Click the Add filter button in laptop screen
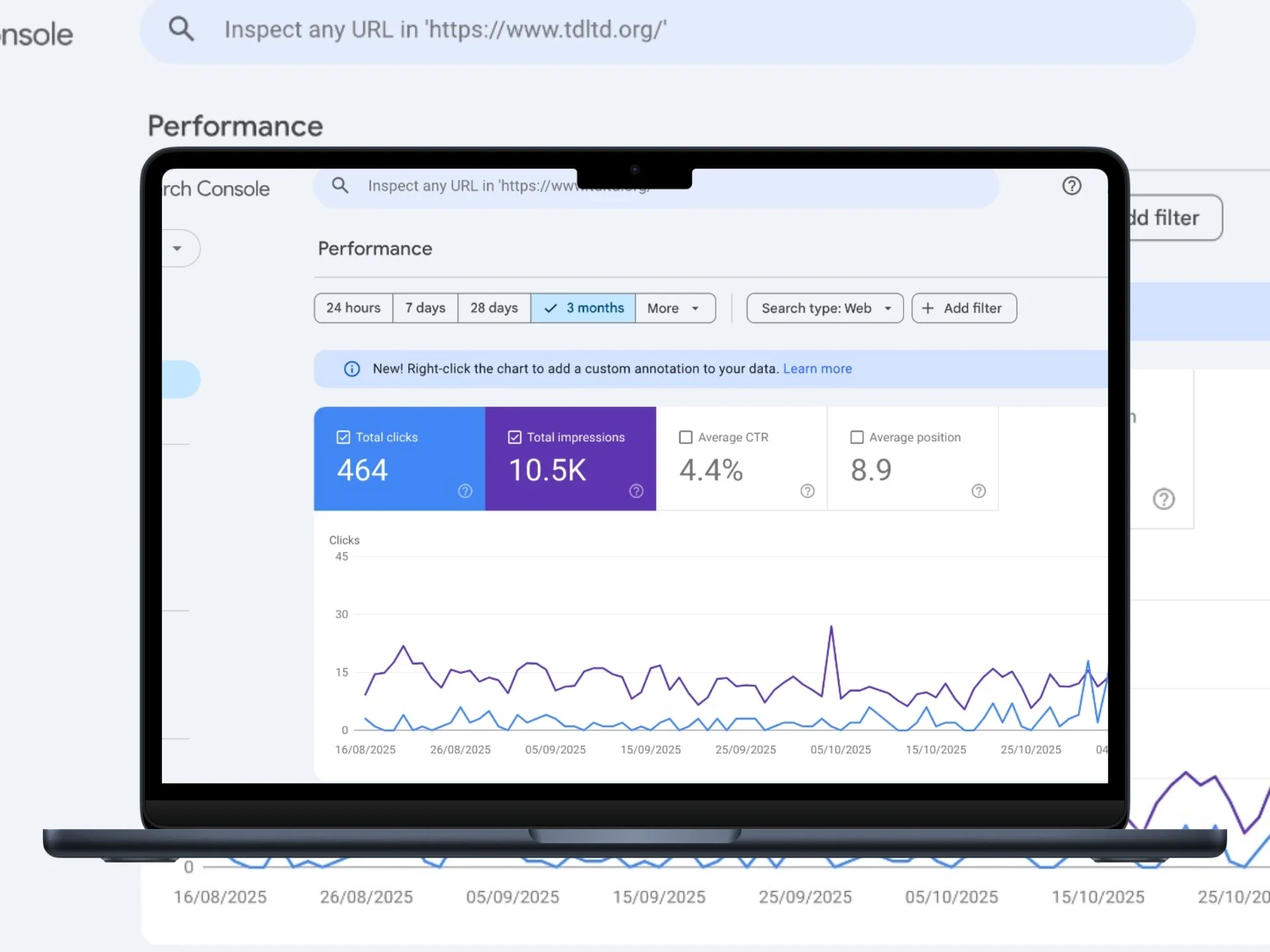Viewport: 1270px width, 952px height. [x=964, y=308]
